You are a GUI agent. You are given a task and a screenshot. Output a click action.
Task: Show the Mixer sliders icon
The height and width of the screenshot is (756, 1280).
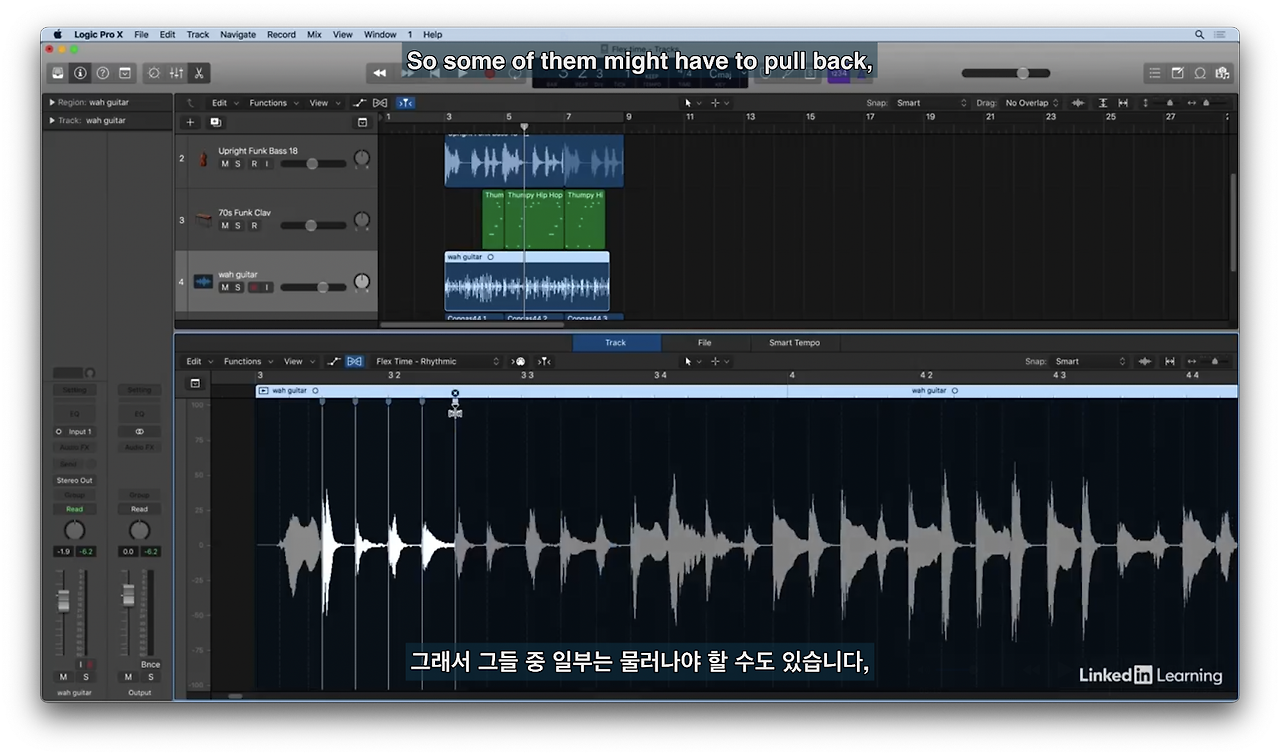[x=176, y=73]
